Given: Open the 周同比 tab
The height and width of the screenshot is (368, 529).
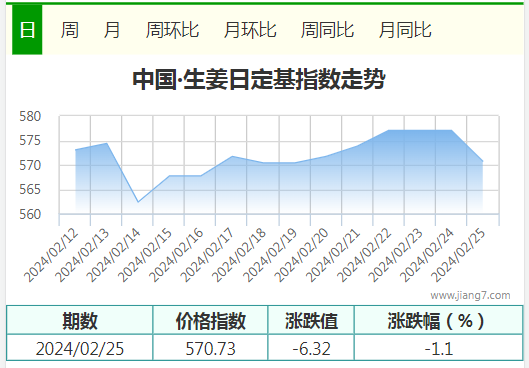Looking at the screenshot, I should click(x=327, y=30).
